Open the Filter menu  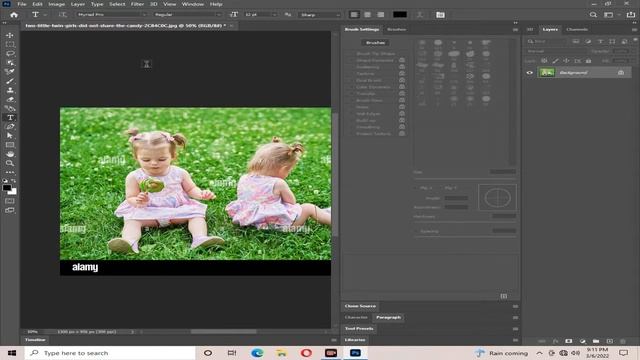click(x=138, y=4)
